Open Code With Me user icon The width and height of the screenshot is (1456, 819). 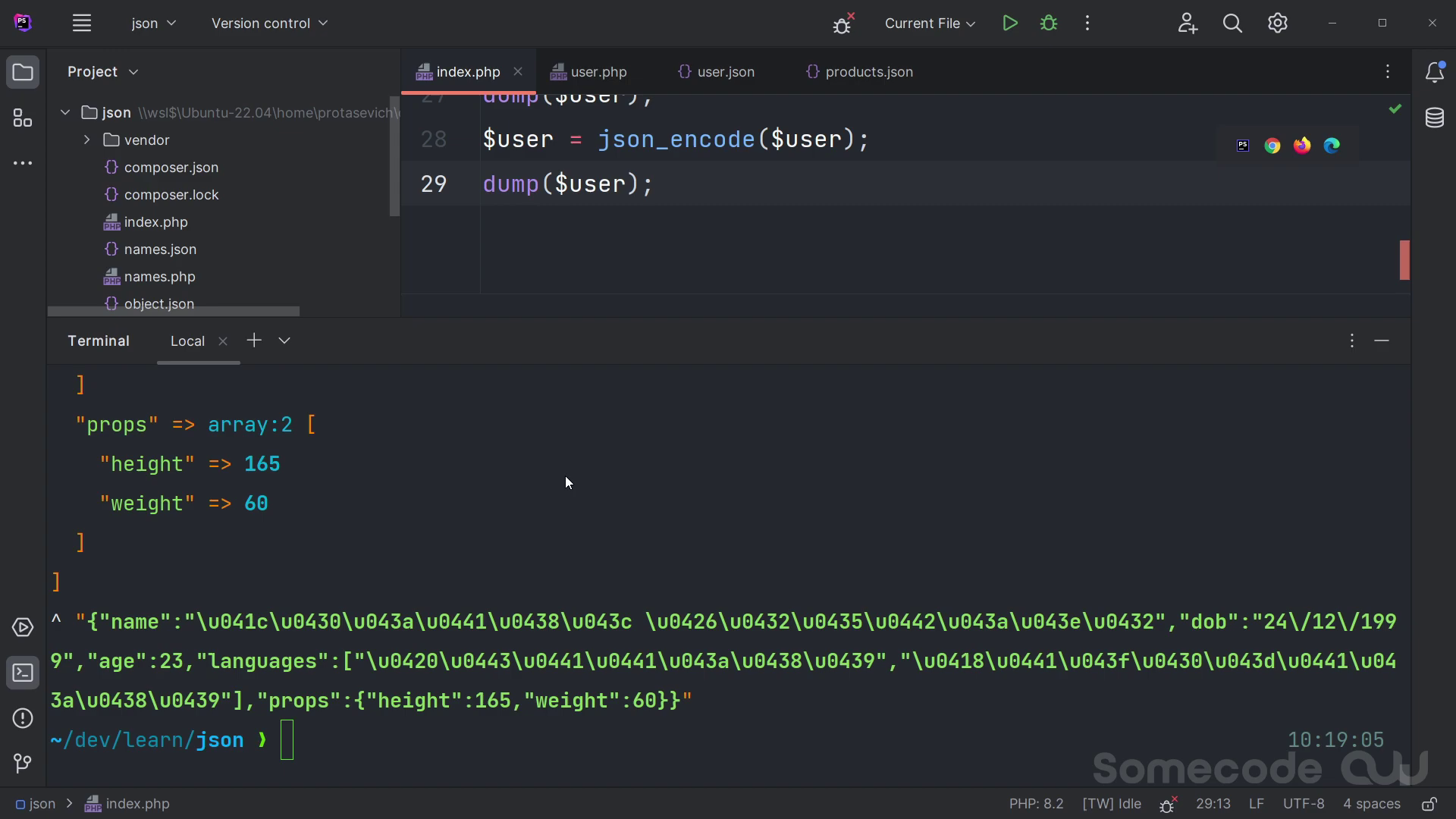1188,24
